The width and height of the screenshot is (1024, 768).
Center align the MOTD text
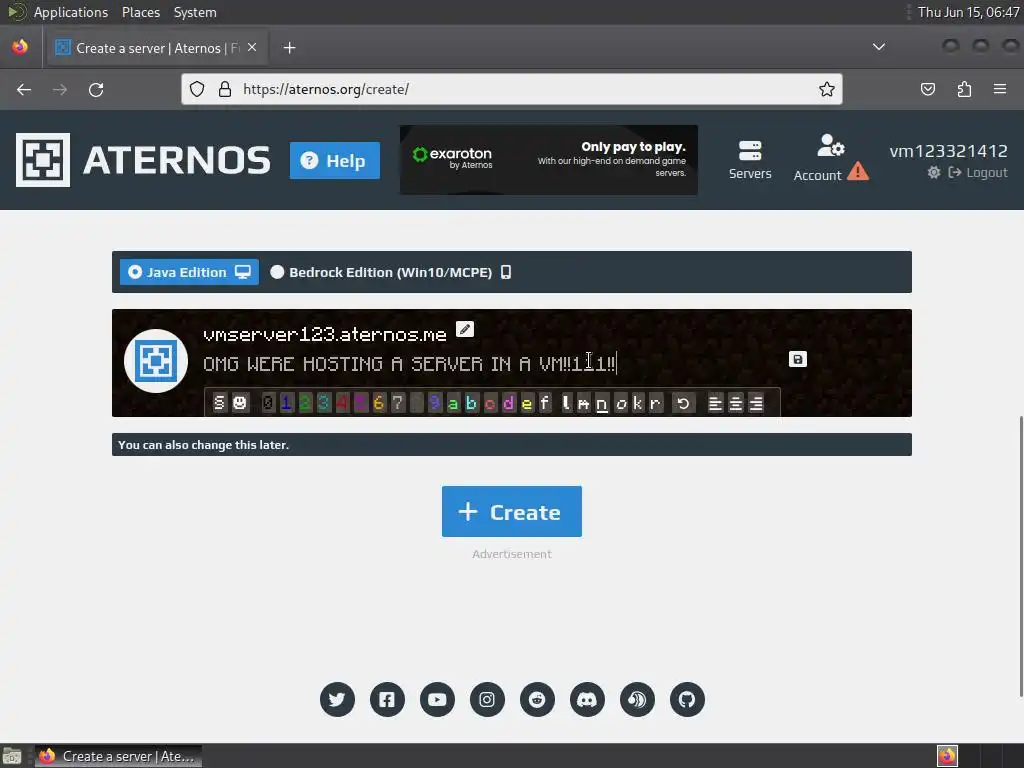point(735,404)
